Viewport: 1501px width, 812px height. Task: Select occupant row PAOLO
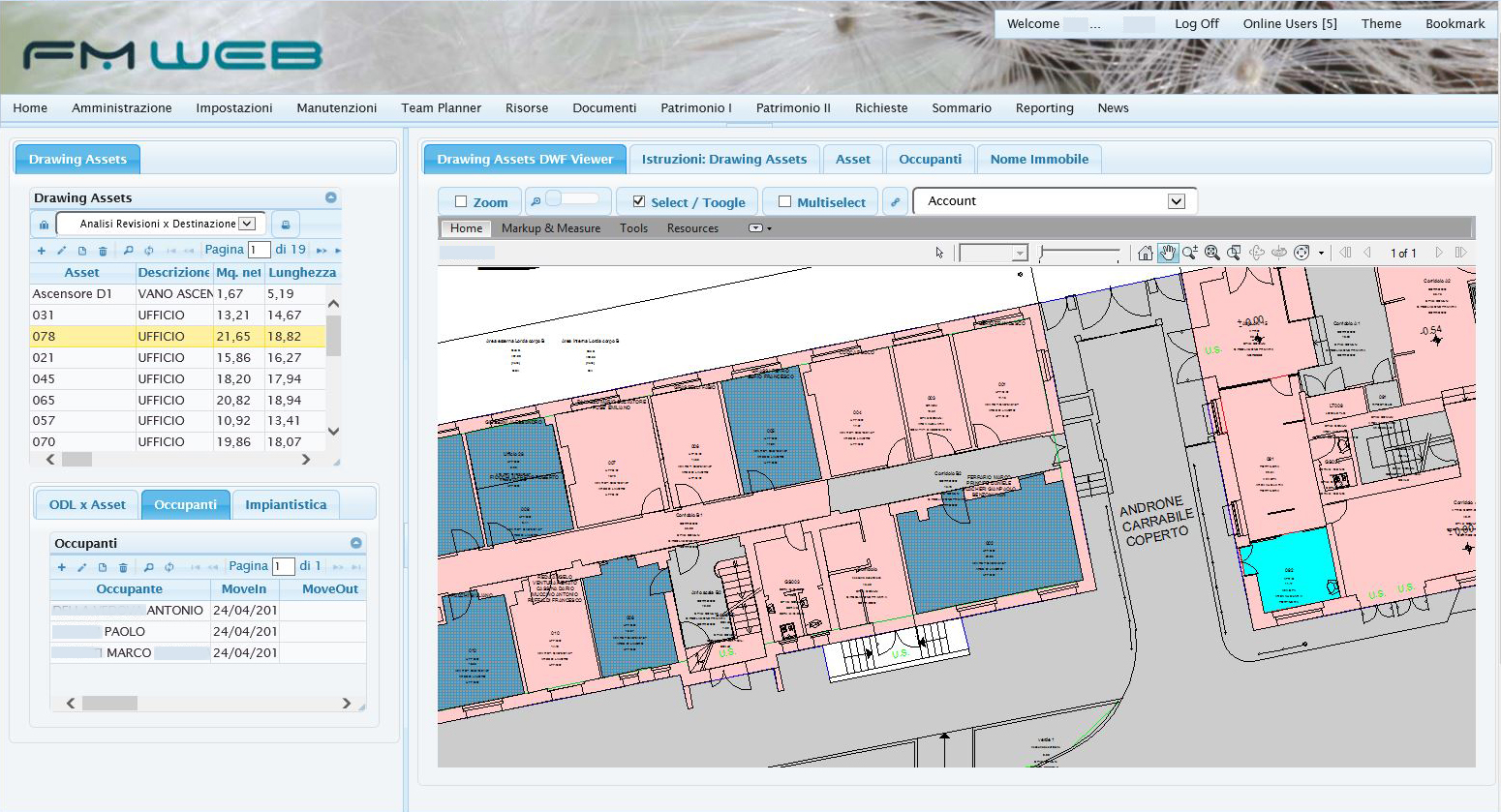tap(208, 631)
